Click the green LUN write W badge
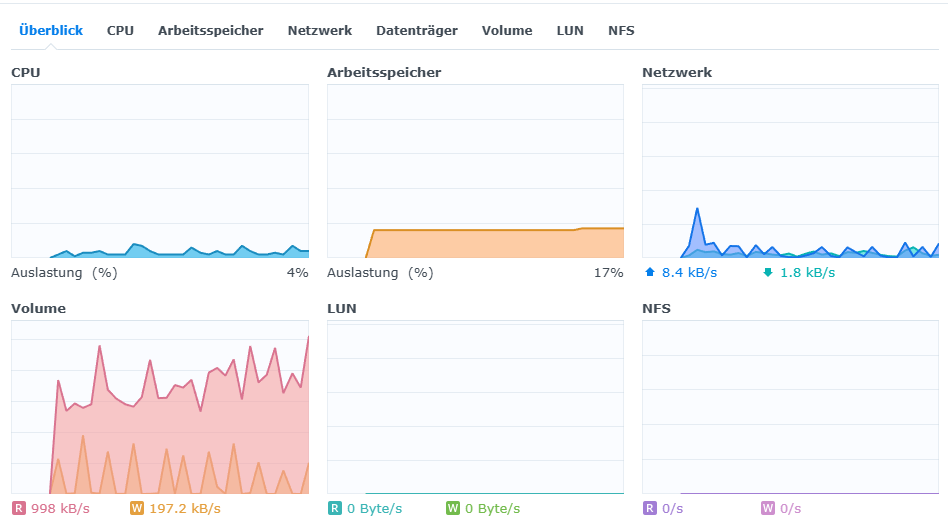948x528 pixels. 453,509
